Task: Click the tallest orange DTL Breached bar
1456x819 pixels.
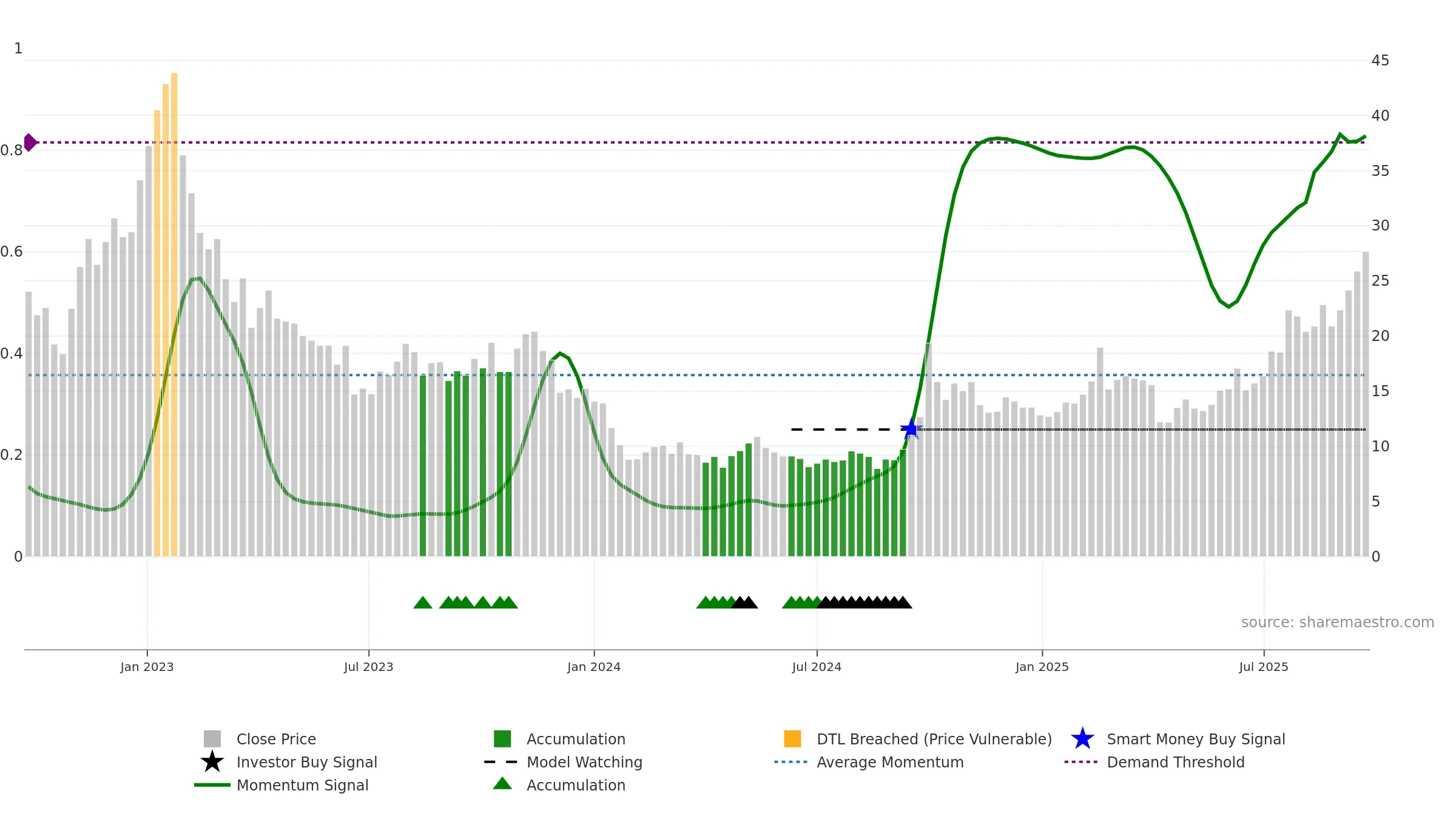Action: [x=174, y=315]
